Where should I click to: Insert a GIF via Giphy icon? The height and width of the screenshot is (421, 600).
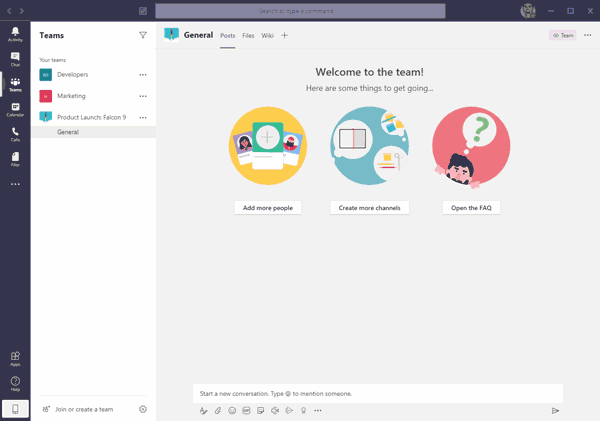point(246,411)
